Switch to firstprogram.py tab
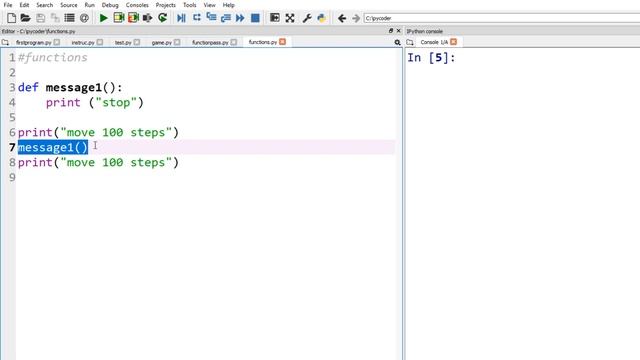Viewport: 640px width, 360px height. tap(34, 42)
